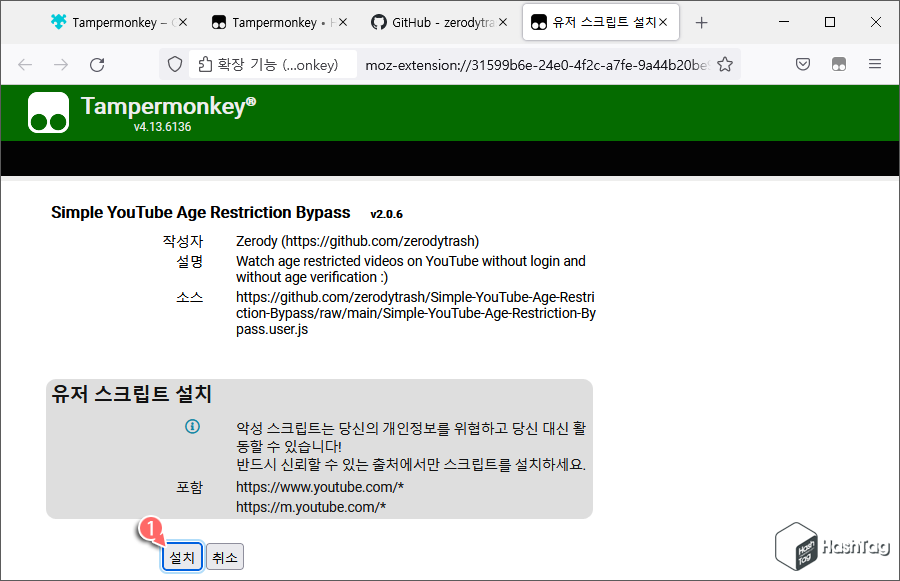Viewport: 900px width, 581px height.
Task: Click the forward navigation arrow
Action: pyautogui.click(x=60, y=63)
